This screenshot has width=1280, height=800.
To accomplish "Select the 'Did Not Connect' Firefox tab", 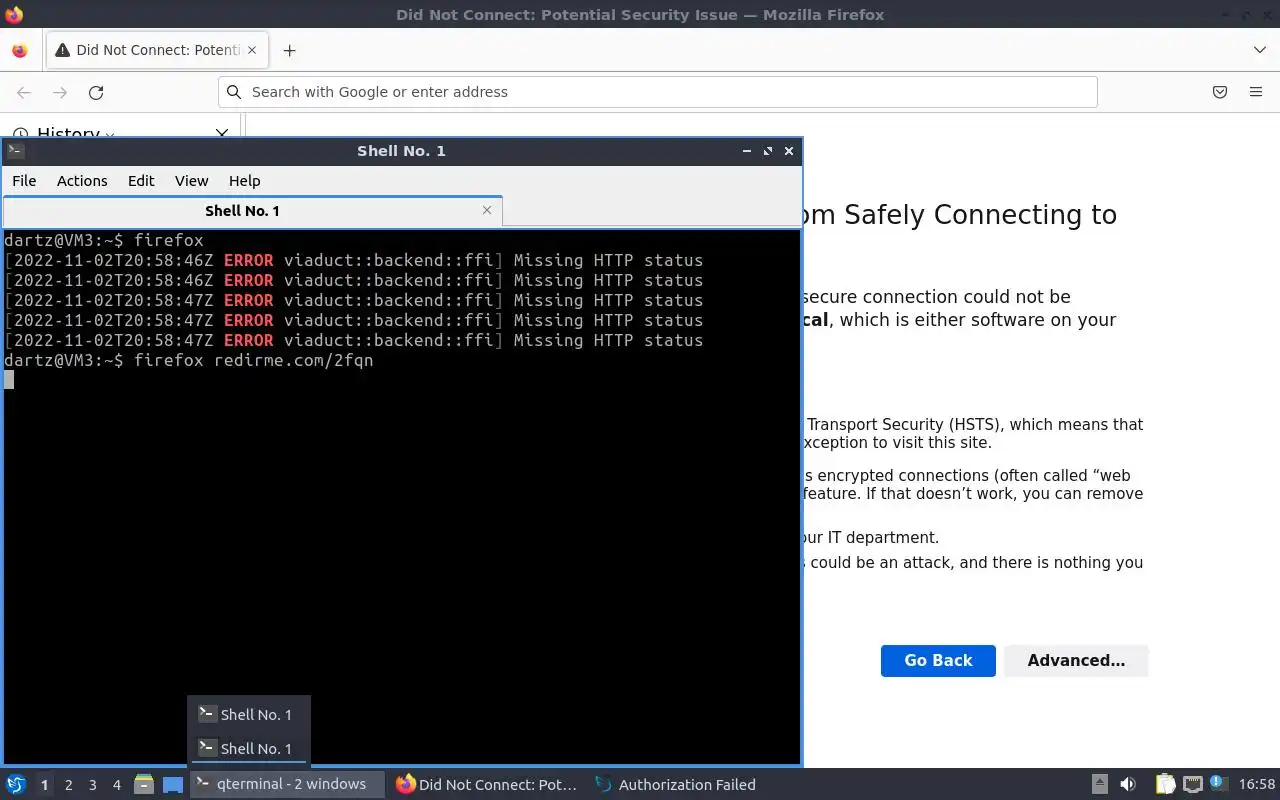I will [x=158, y=50].
